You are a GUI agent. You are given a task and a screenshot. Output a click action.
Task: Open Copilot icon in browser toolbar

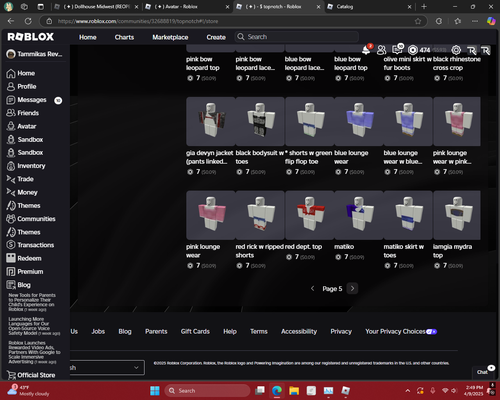491,21
